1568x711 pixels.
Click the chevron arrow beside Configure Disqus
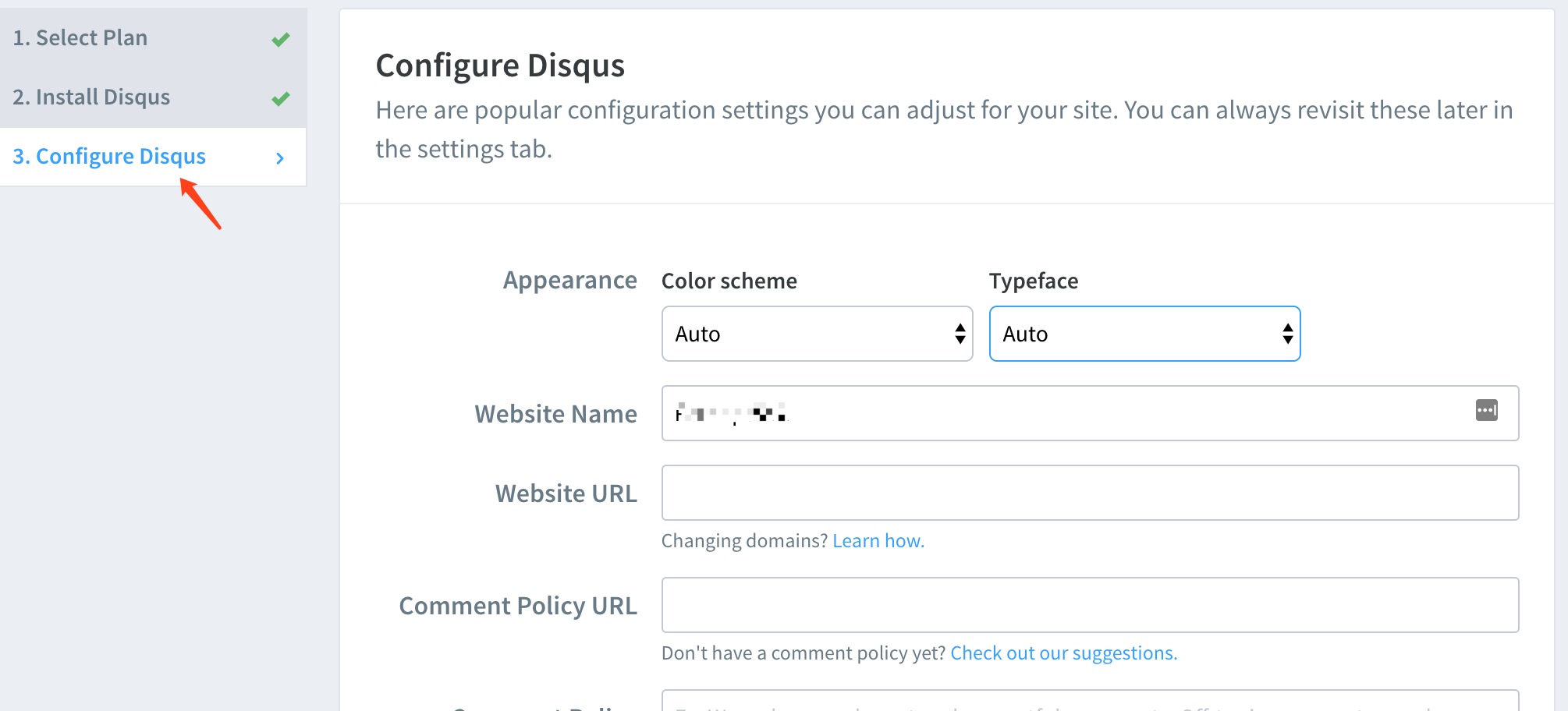point(280,158)
